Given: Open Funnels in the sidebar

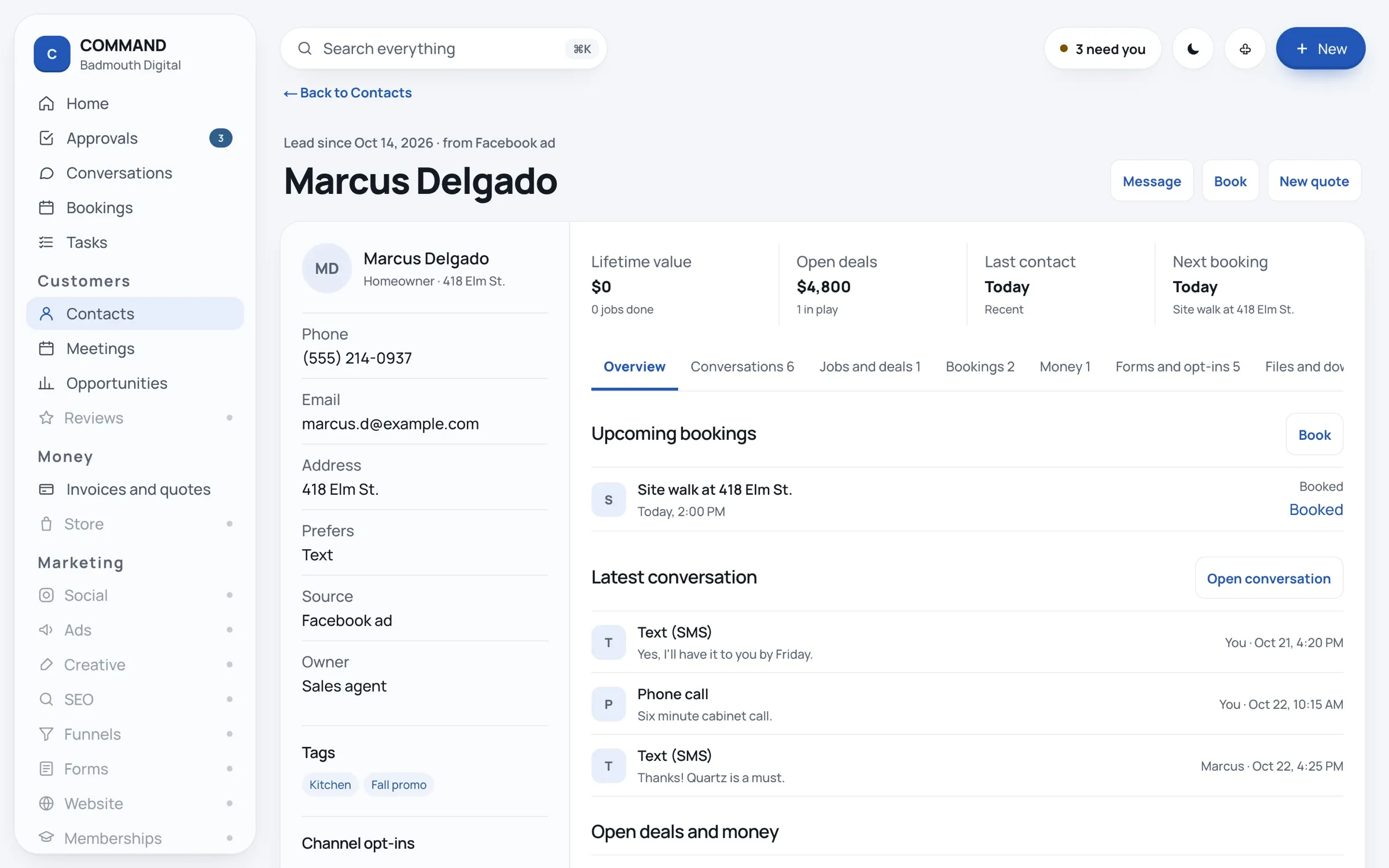Looking at the screenshot, I should tap(135, 734).
